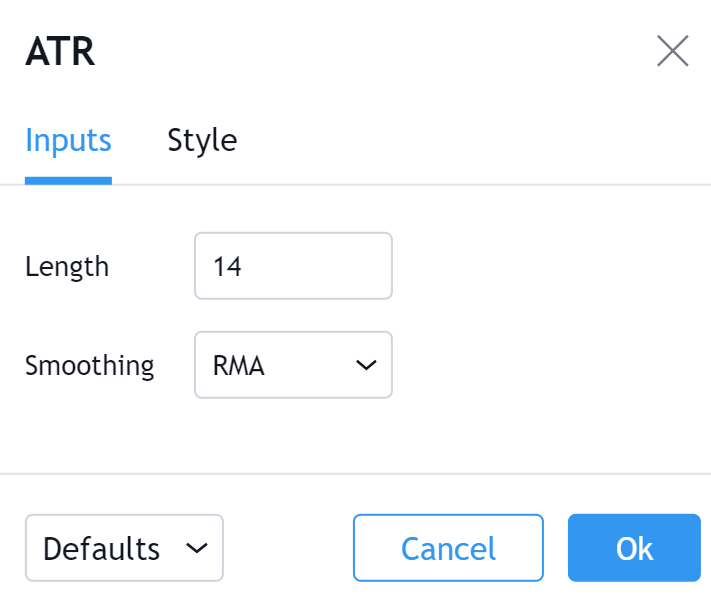Click the chevron icon beside Defaults
The height and width of the screenshot is (603, 711).
coord(197,548)
